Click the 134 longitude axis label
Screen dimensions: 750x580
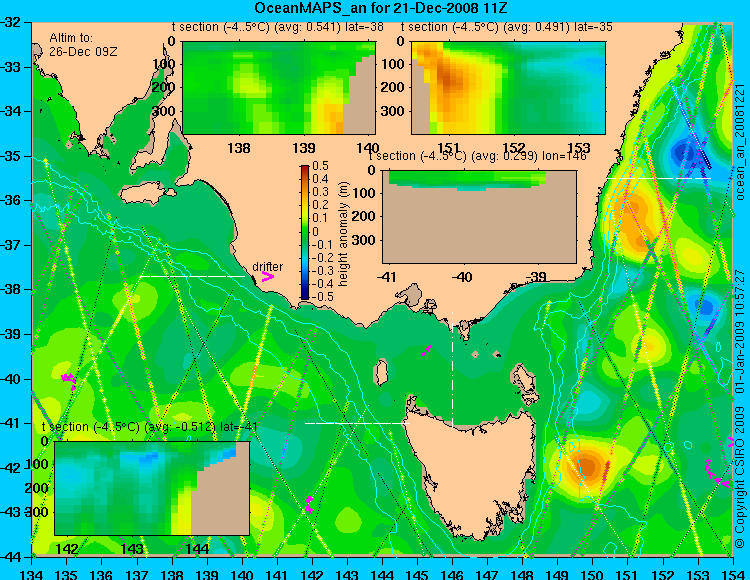(32, 574)
